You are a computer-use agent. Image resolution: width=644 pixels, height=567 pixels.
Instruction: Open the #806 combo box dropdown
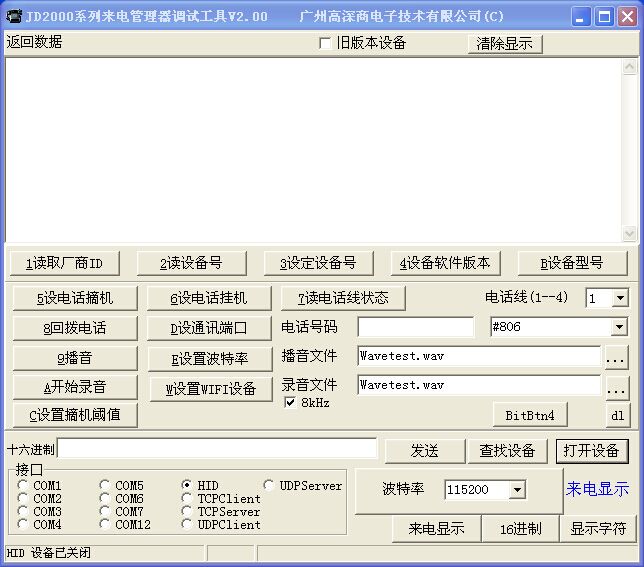tap(619, 327)
